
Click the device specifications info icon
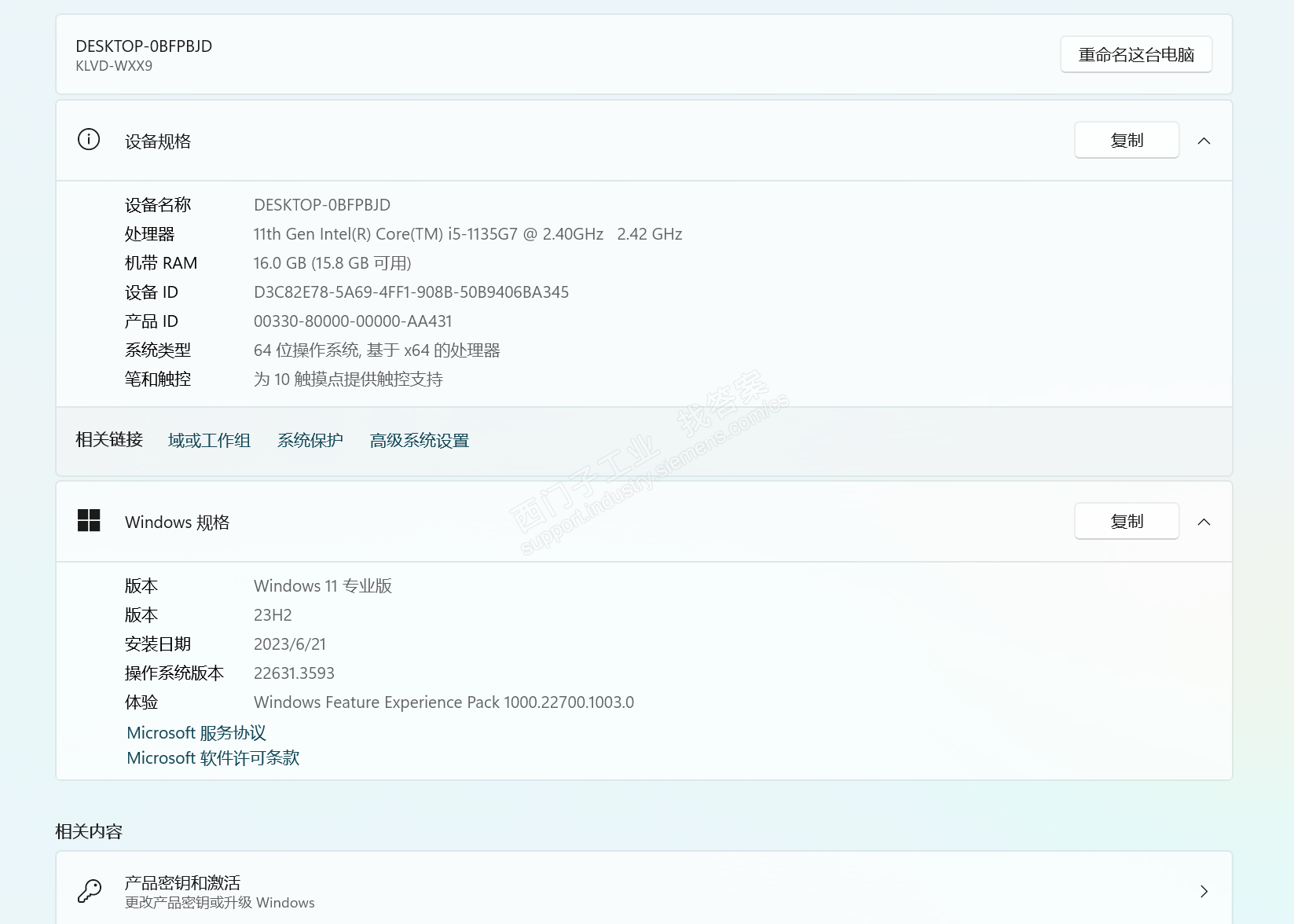click(x=89, y=140)
